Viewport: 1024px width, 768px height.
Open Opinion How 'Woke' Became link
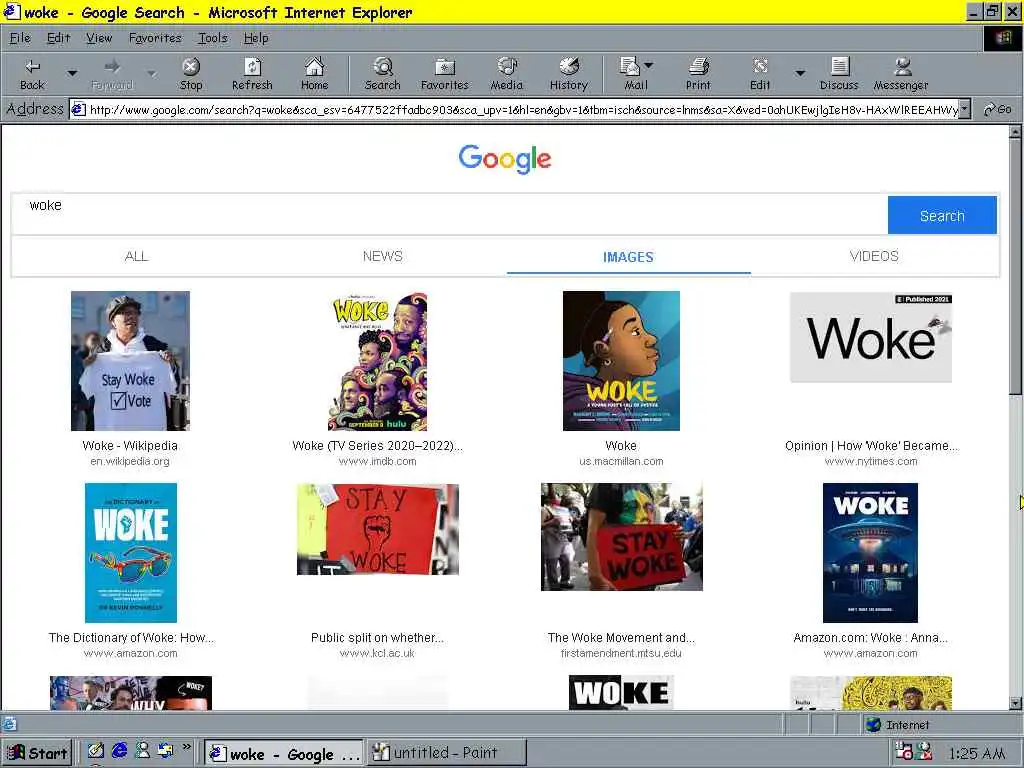pos(871,445)
